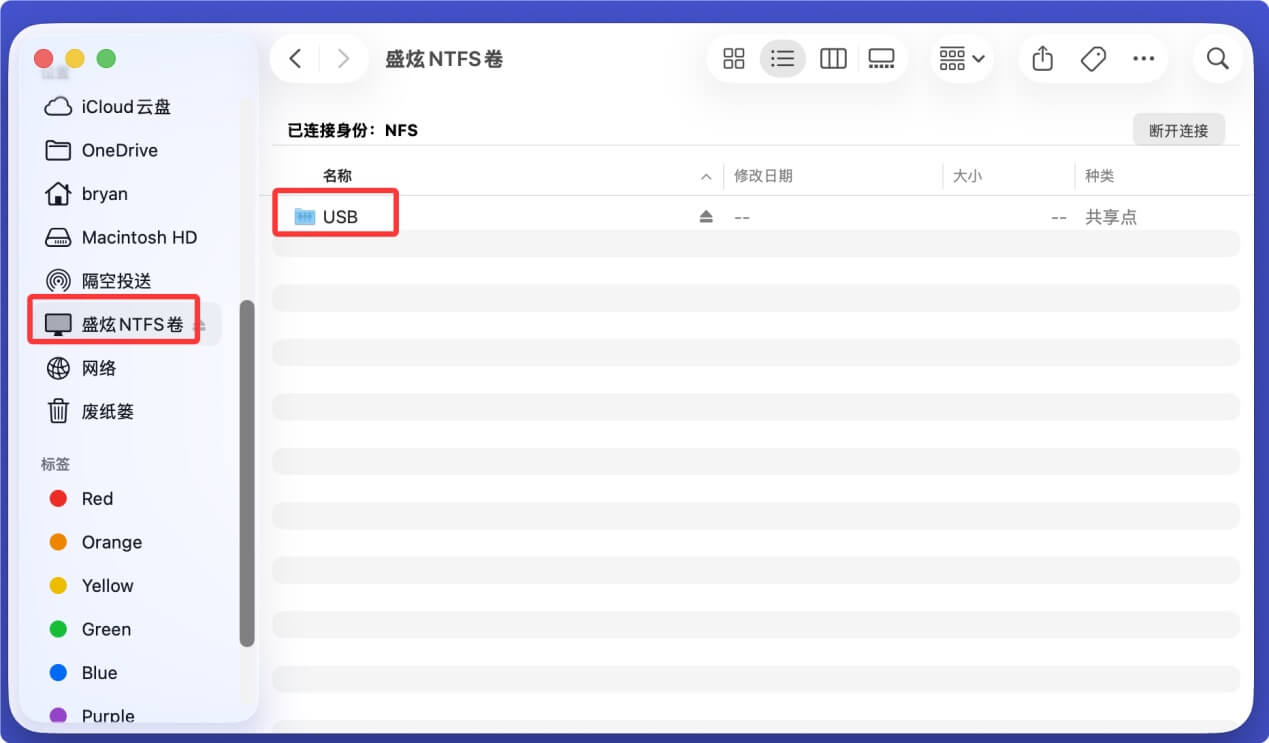1269x743 pixels.
Task: Open Search with the magnifier icon
Action: tap(1218, 59)
